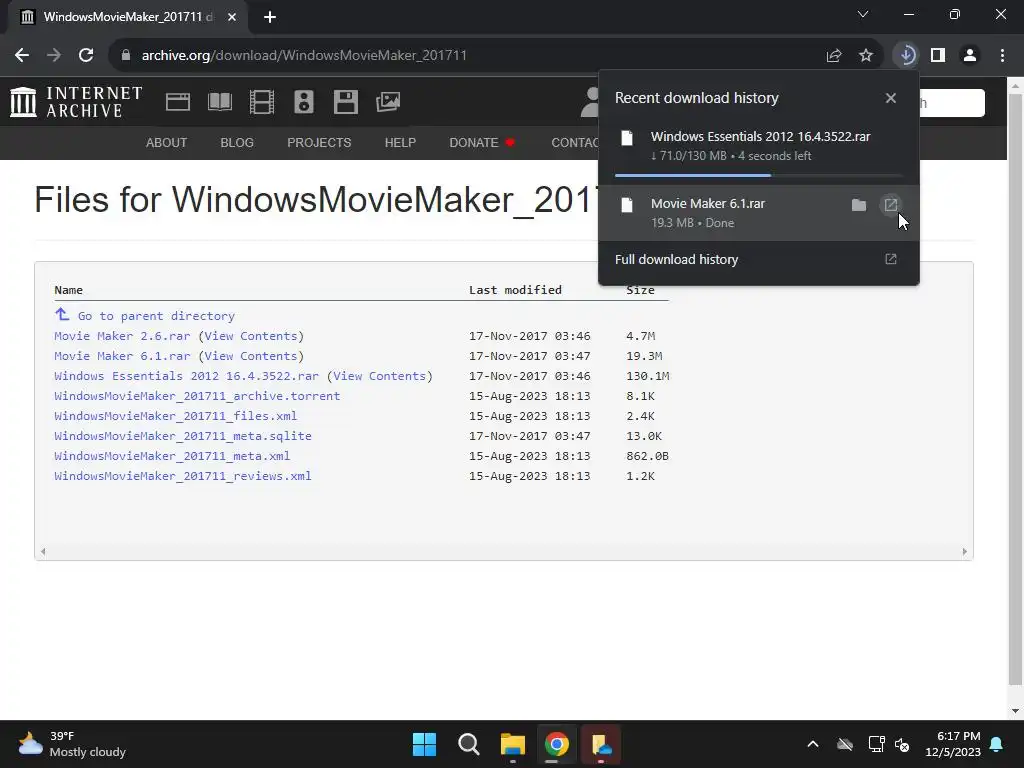
Task: Reload the archive.org page
Action: (86, 56)
